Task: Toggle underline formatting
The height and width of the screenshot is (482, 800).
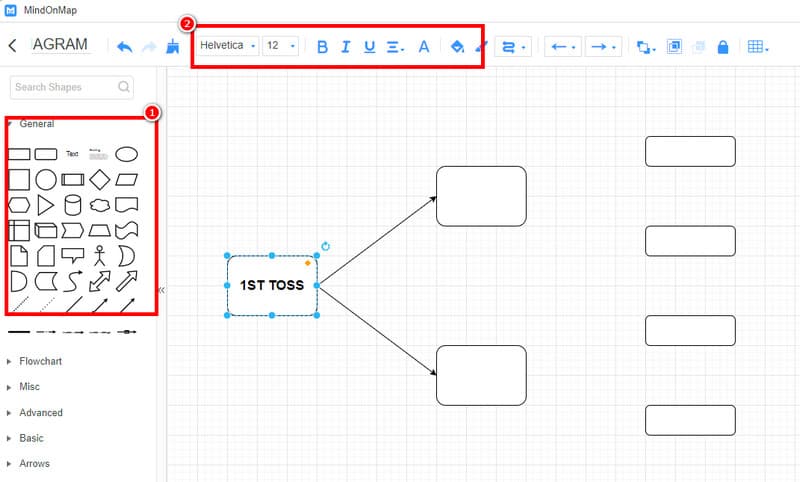Action: tap(369, 47)
